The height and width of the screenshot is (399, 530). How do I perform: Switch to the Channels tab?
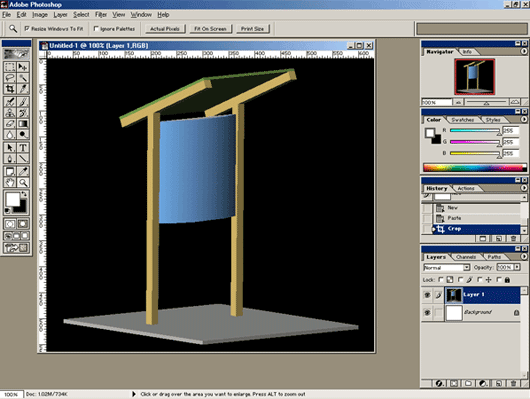466,257
